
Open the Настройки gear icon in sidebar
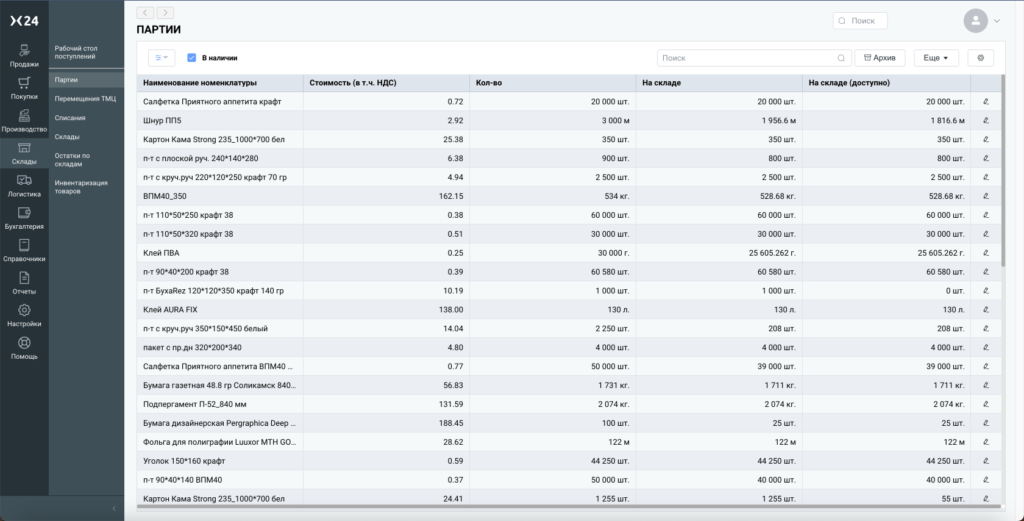24,311
